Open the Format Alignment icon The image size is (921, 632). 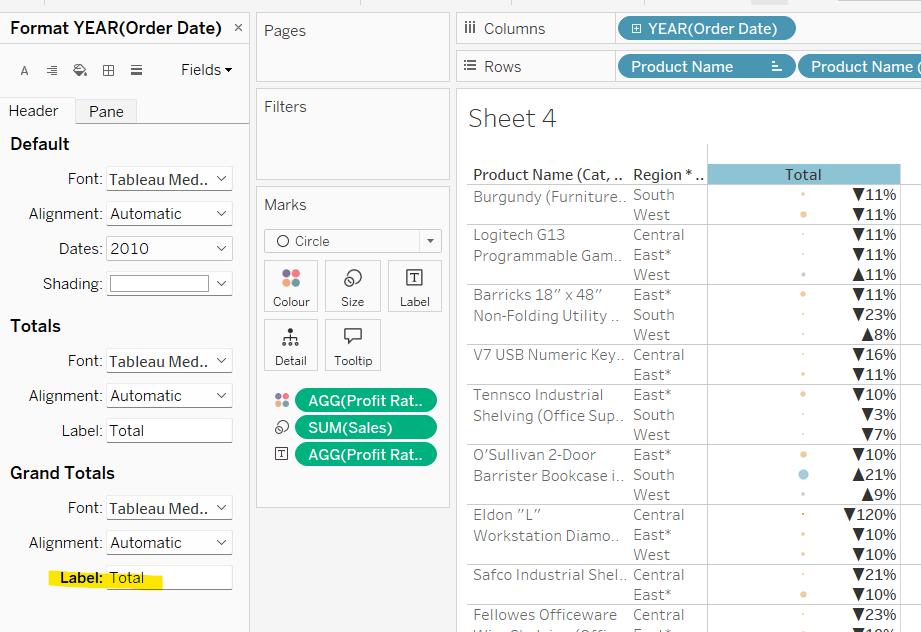point(52,70)
